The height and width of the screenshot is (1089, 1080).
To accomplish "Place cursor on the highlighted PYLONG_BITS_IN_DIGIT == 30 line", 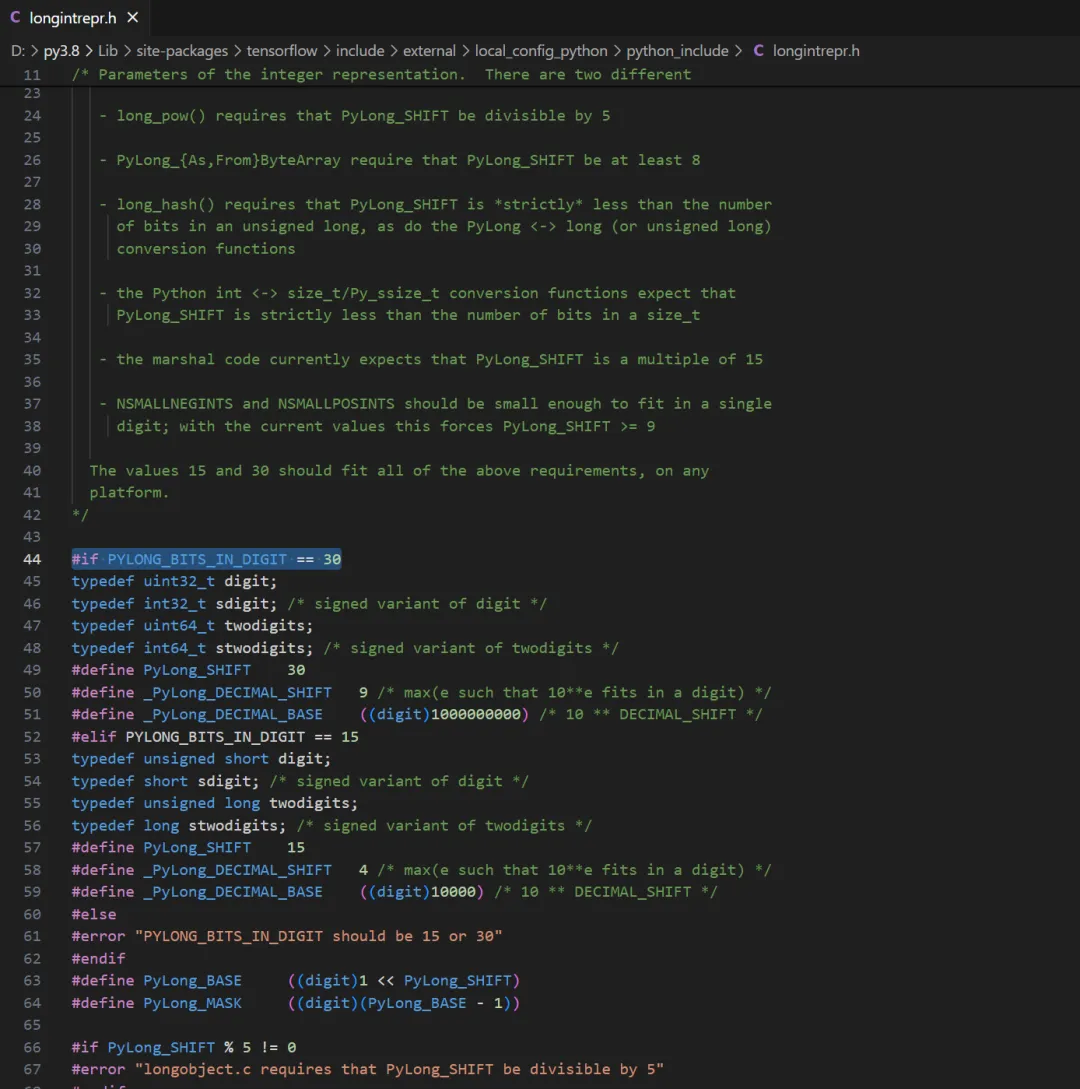I will pyautogui.click(x=206, y=559).
